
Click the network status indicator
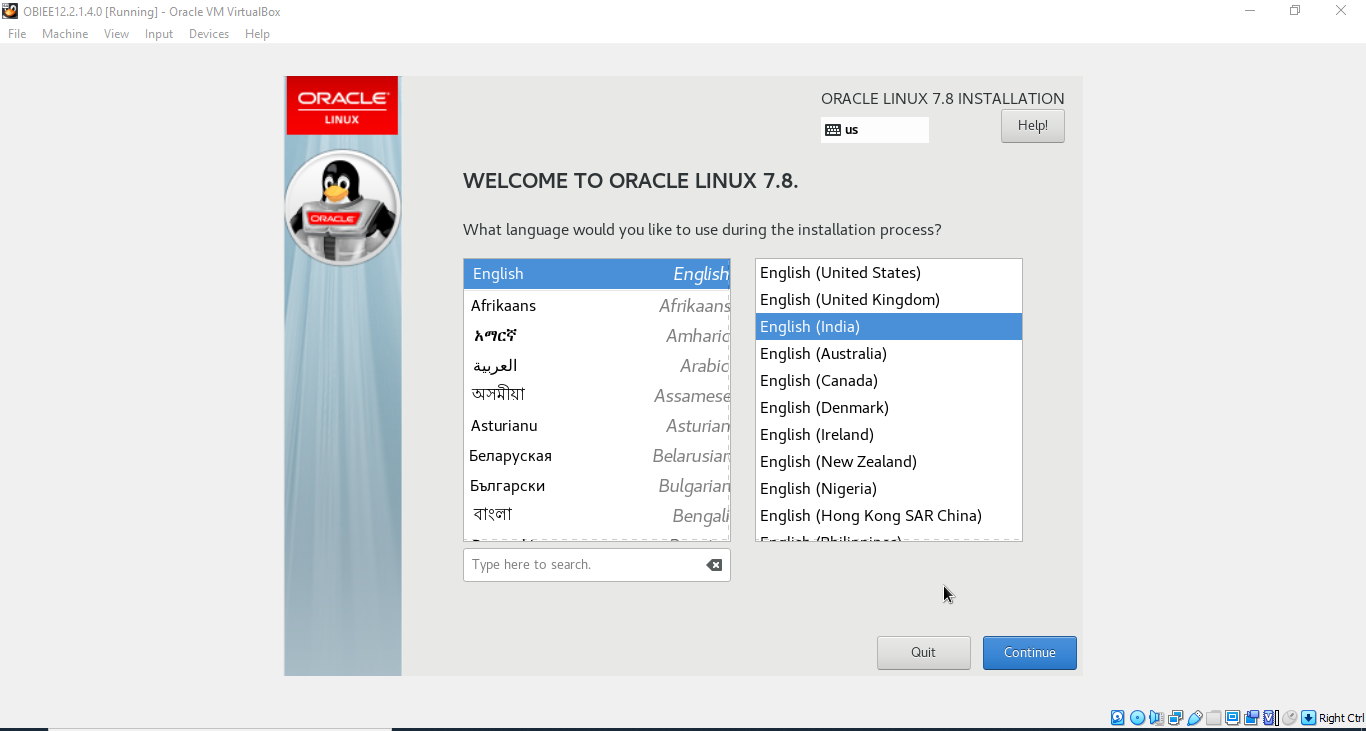point(1176,717)
